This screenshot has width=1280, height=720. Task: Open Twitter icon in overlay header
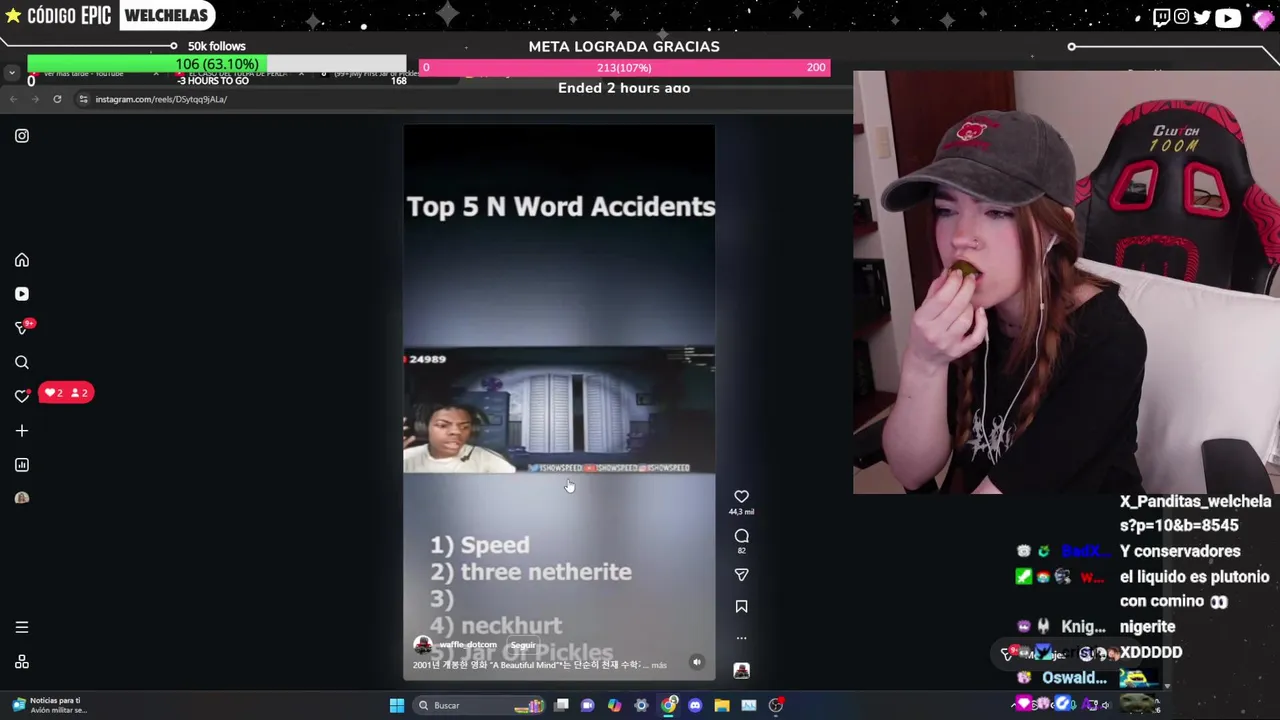coord(1202,16)
